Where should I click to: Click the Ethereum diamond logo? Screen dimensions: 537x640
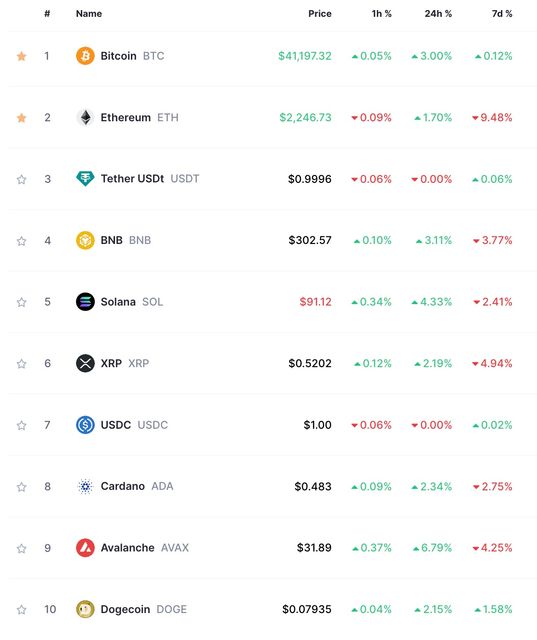(85, 118)
